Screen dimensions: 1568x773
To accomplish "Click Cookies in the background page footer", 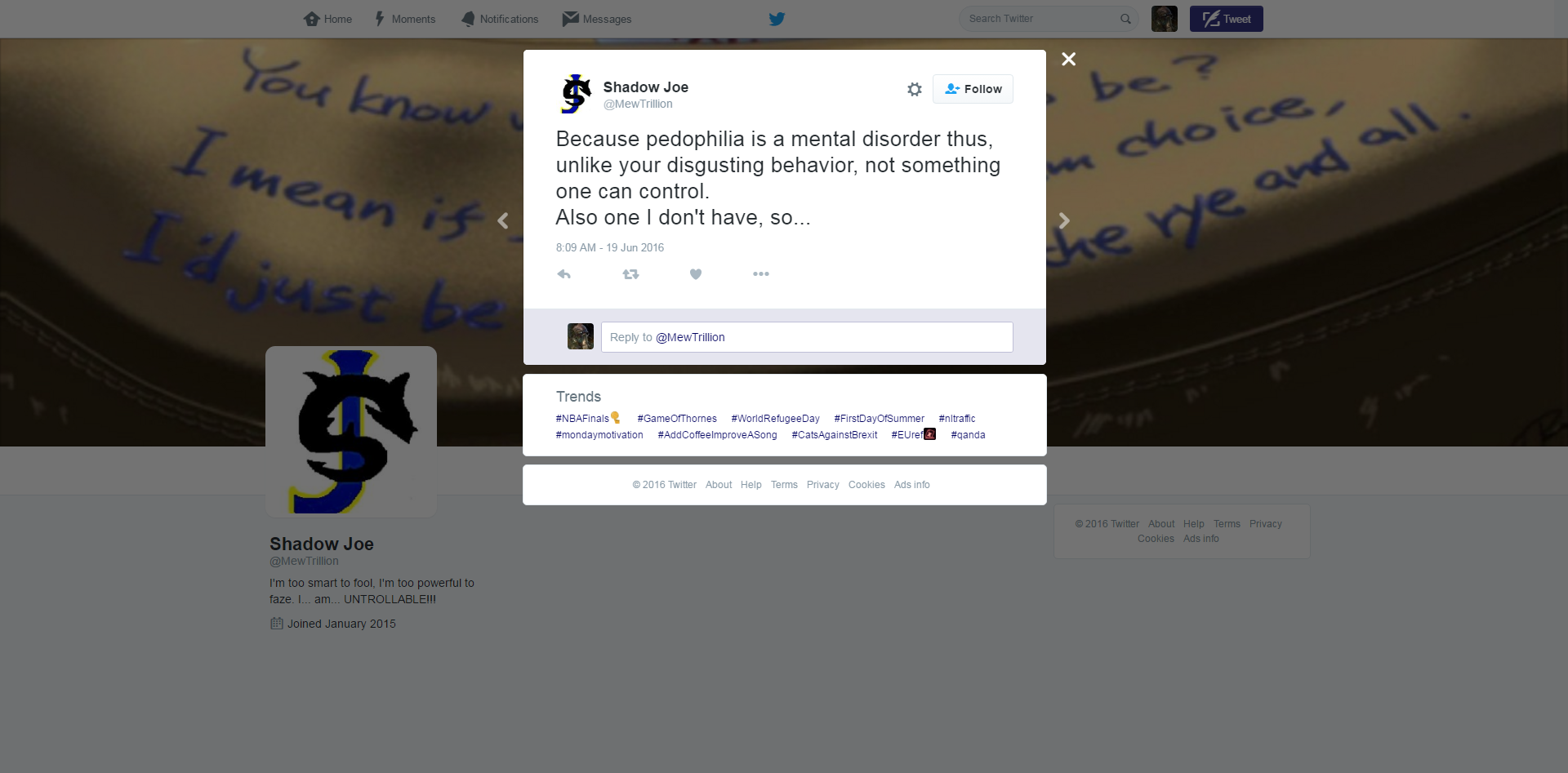I will [1156, 539].
